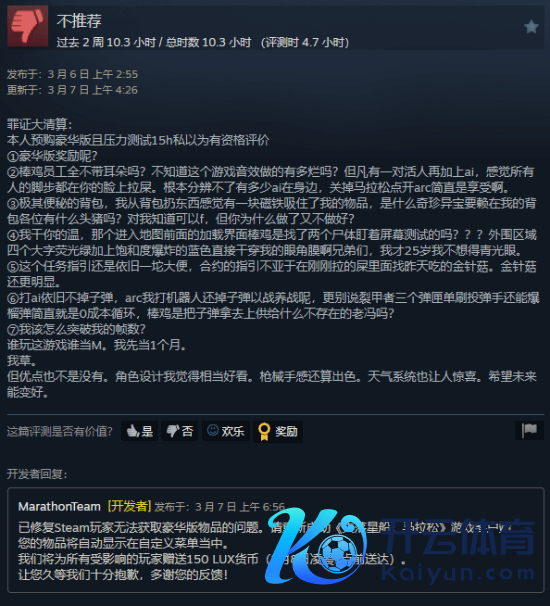Mark review helpful with 是 label
The height and width of the screenshot is (606, 550).
tap(147, 431)
